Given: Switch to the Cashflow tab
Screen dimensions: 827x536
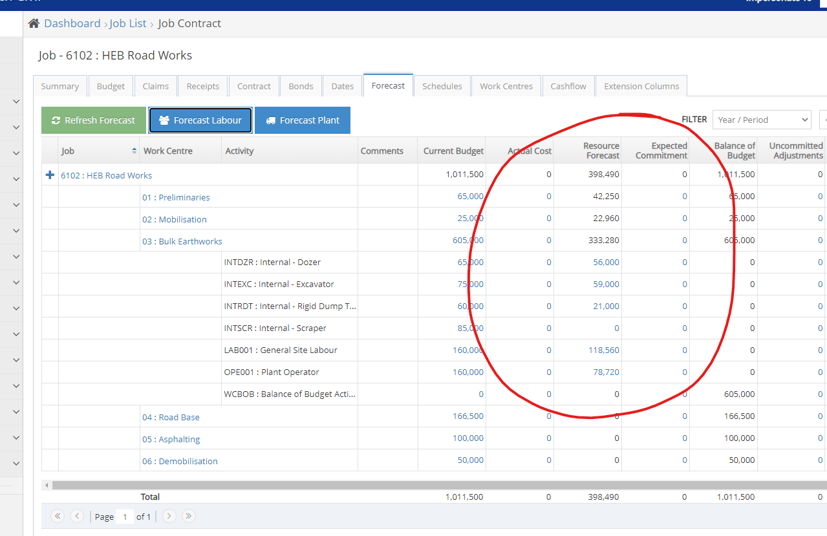Looking at the screenshot, I should (x=568, y=86).
